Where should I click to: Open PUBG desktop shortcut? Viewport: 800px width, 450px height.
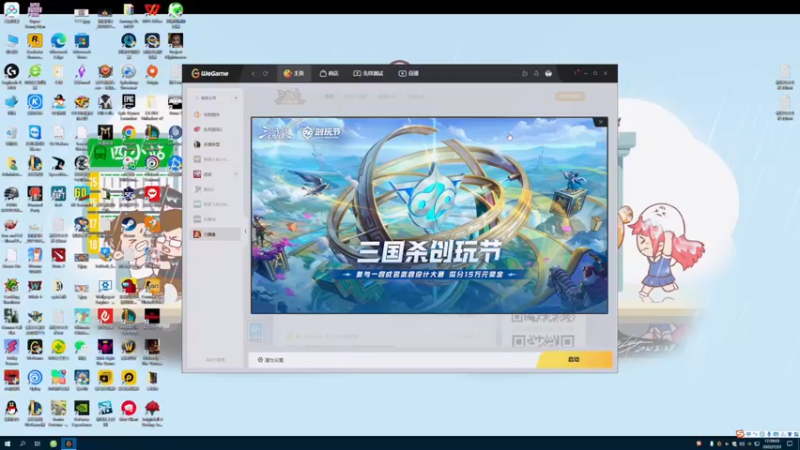pos(11,198)
